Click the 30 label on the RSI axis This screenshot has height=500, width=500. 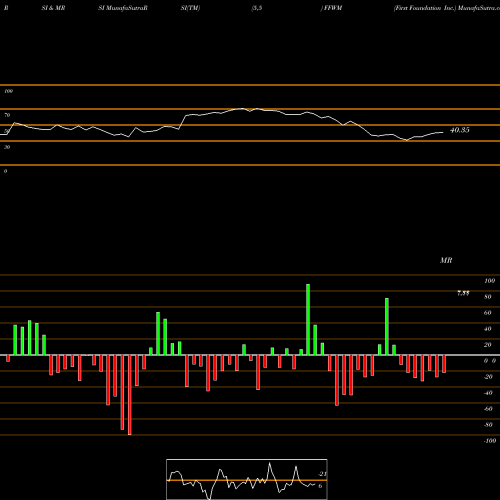(7, 147)
